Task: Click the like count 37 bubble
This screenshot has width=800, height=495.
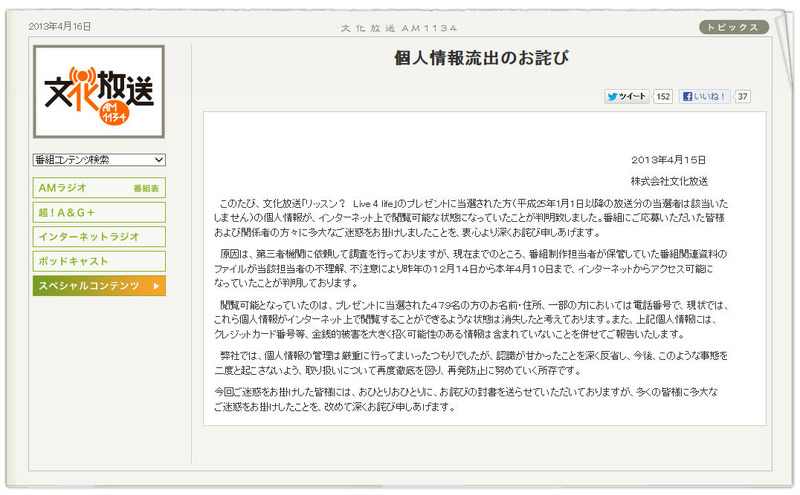Action: (x=742, y=97)
